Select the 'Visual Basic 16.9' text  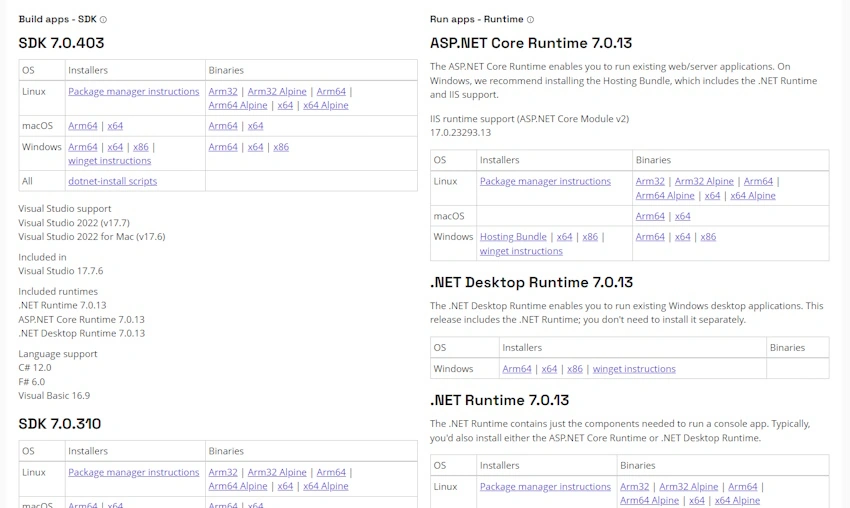54,396
